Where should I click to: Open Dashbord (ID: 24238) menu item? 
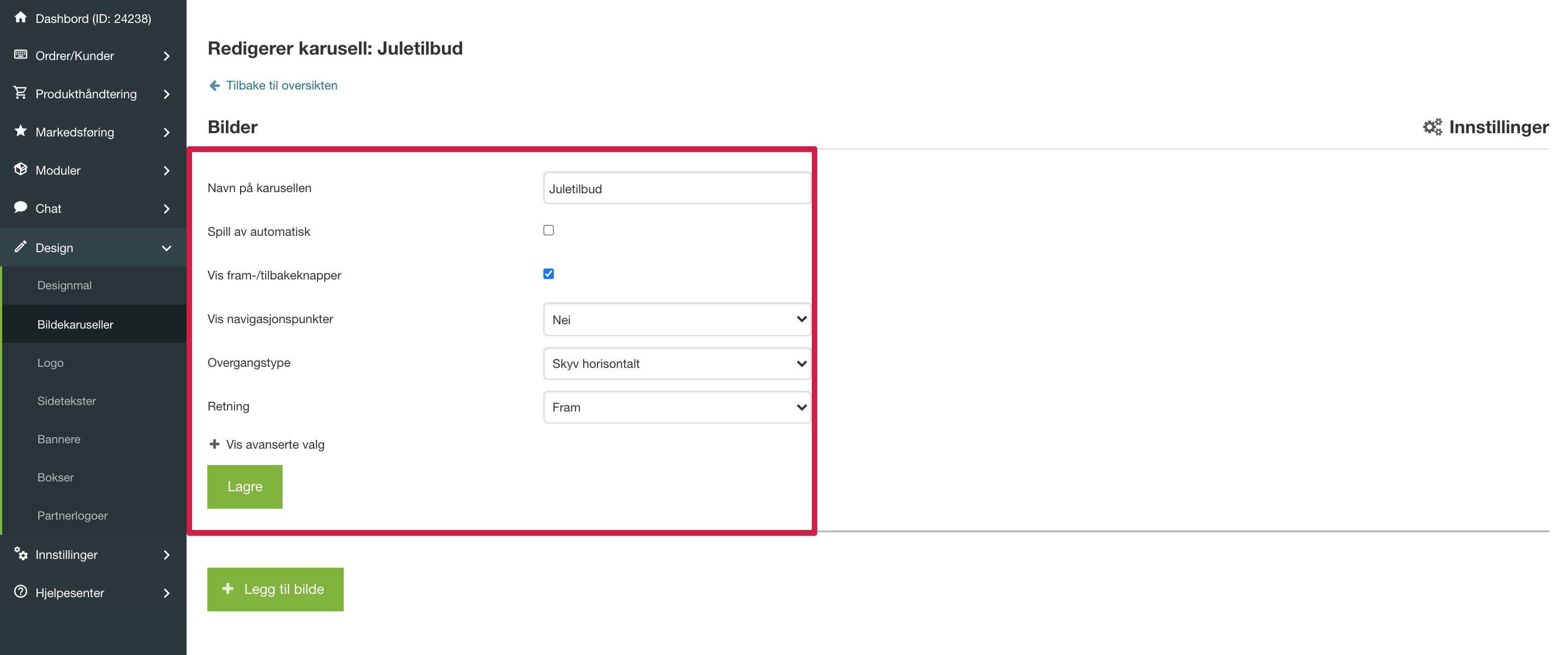click(x=93, y=18)
